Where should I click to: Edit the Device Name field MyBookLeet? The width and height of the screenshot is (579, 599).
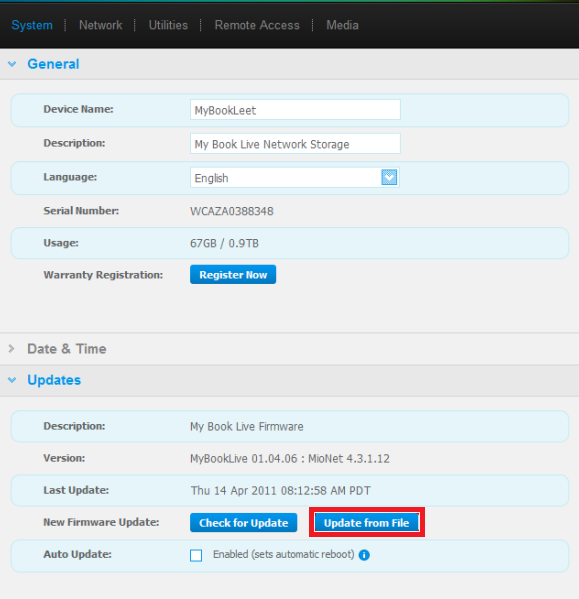coord(295,110)
